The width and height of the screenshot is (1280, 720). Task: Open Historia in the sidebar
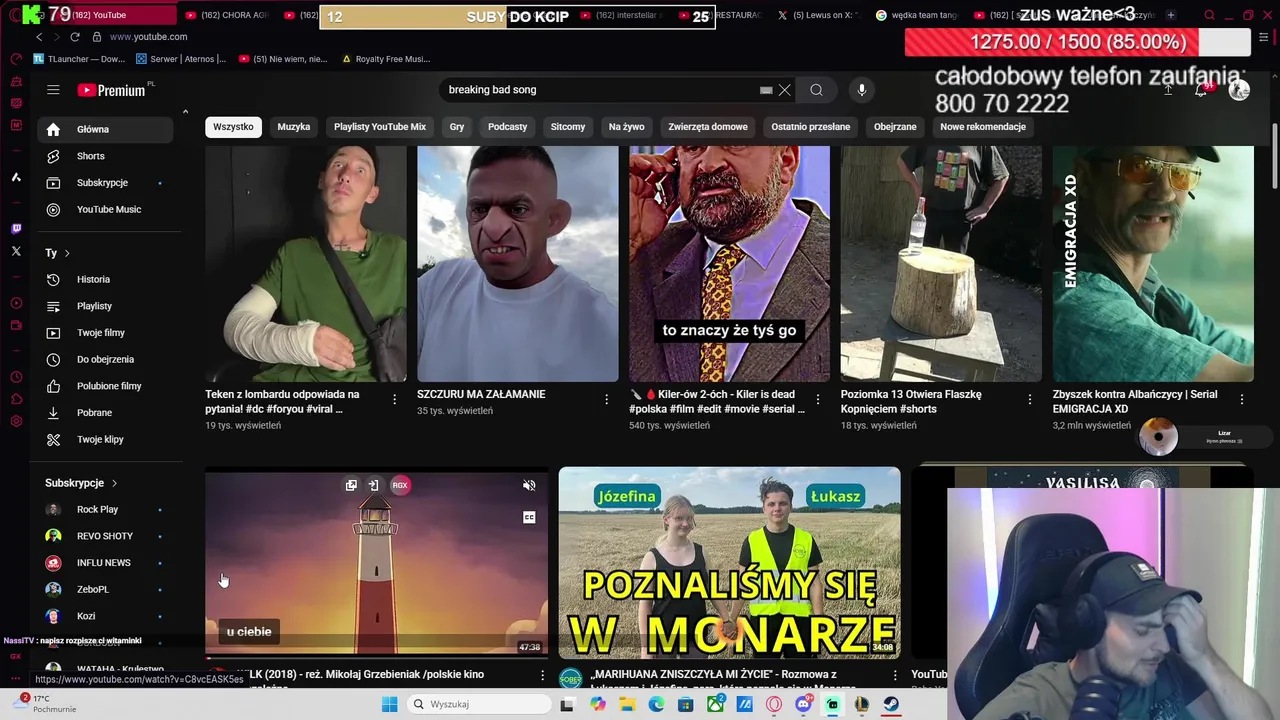105,279
